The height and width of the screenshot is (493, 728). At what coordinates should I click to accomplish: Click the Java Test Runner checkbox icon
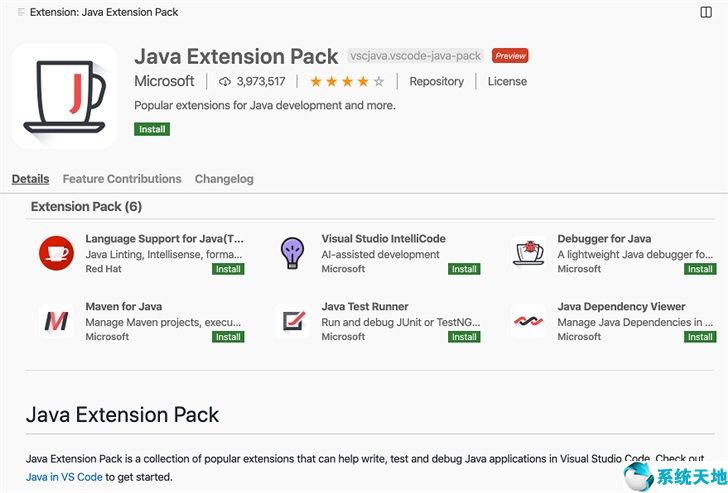[292, 321]
